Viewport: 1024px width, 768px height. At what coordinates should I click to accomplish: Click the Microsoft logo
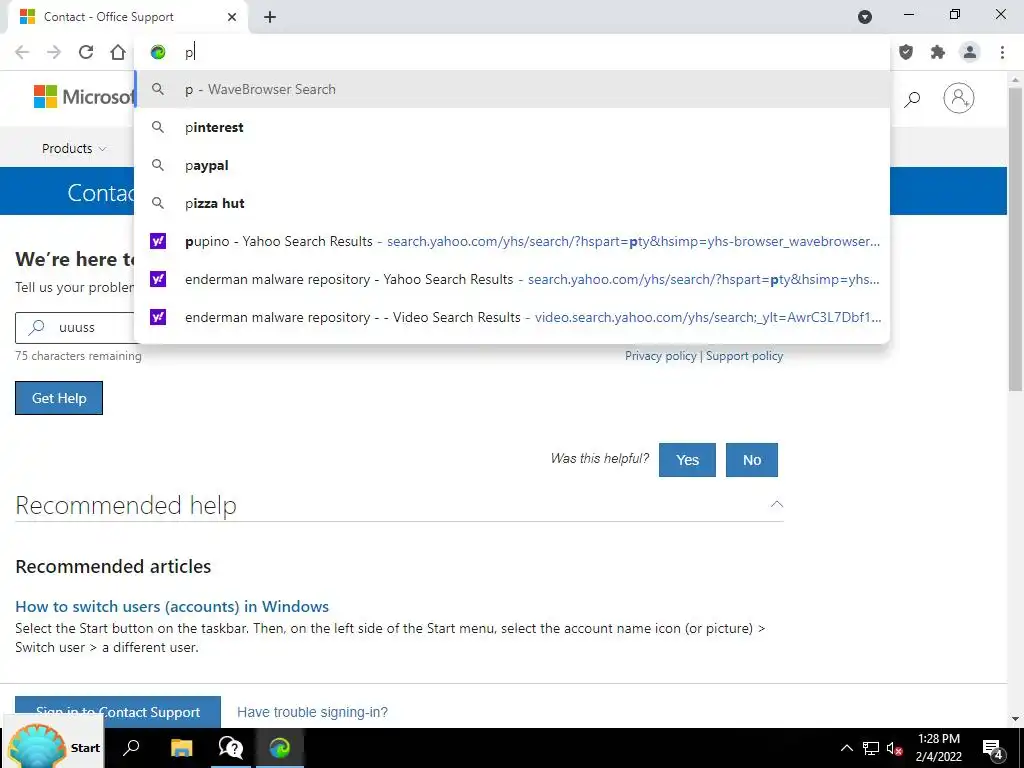(84, 97)
